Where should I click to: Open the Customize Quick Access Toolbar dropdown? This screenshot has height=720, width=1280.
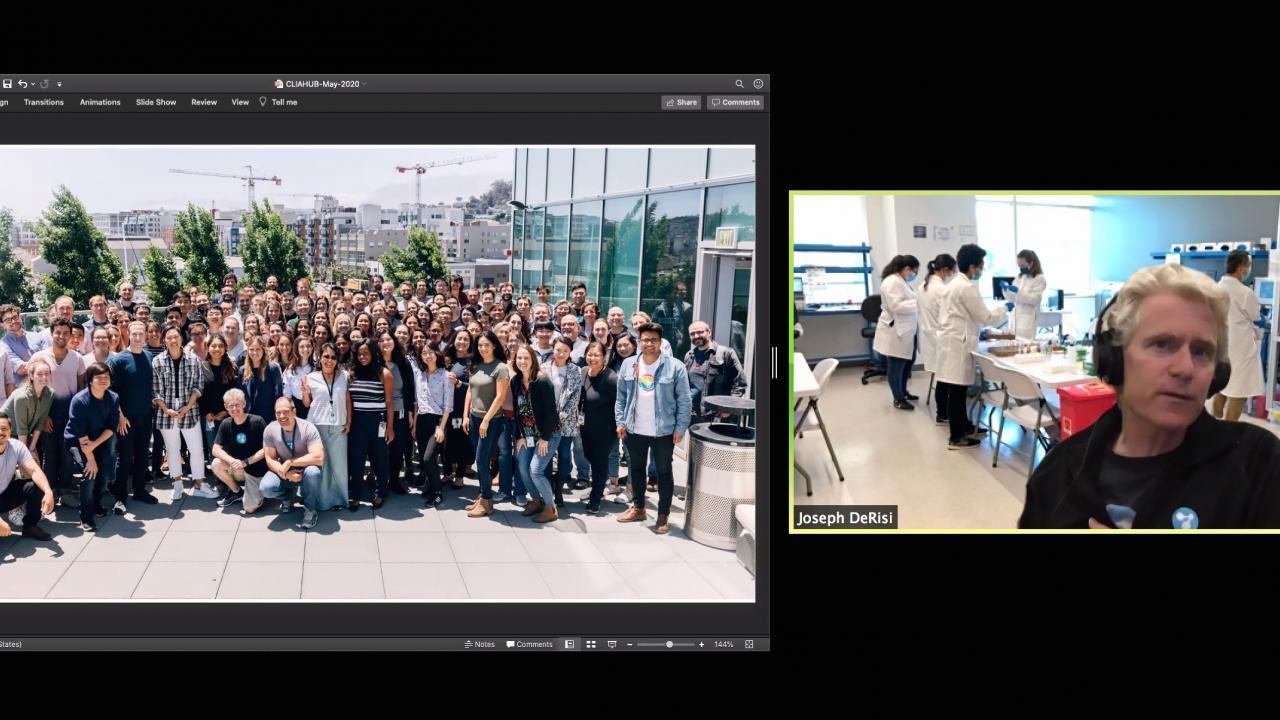click(x=59, y=84)
